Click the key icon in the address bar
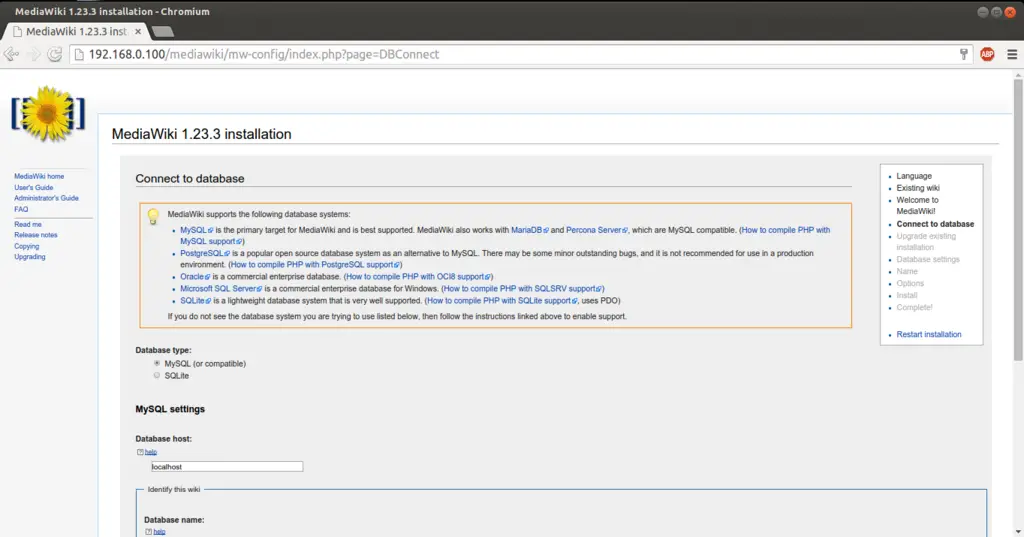The height and width of the screenshot is (537, 1024). [963, 54]
